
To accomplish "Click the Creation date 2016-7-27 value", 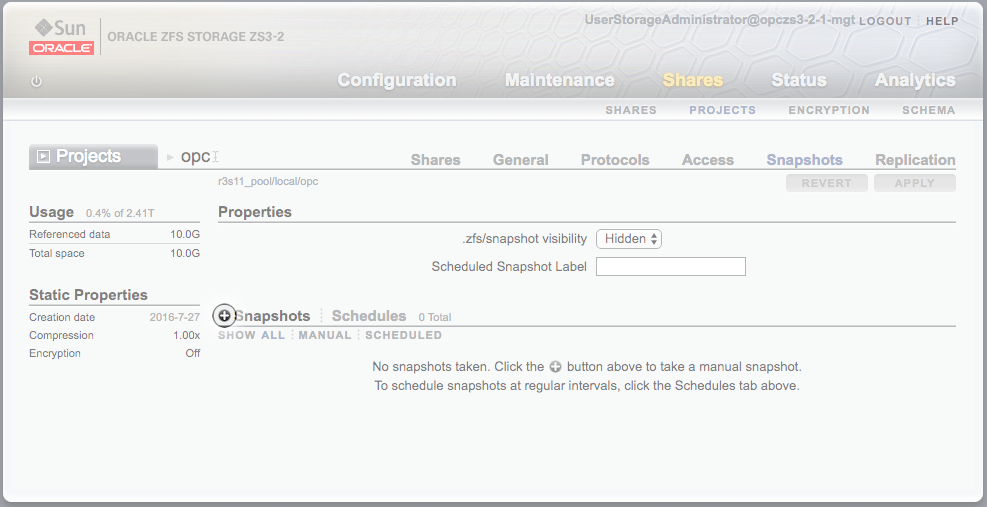I will 174,317.
